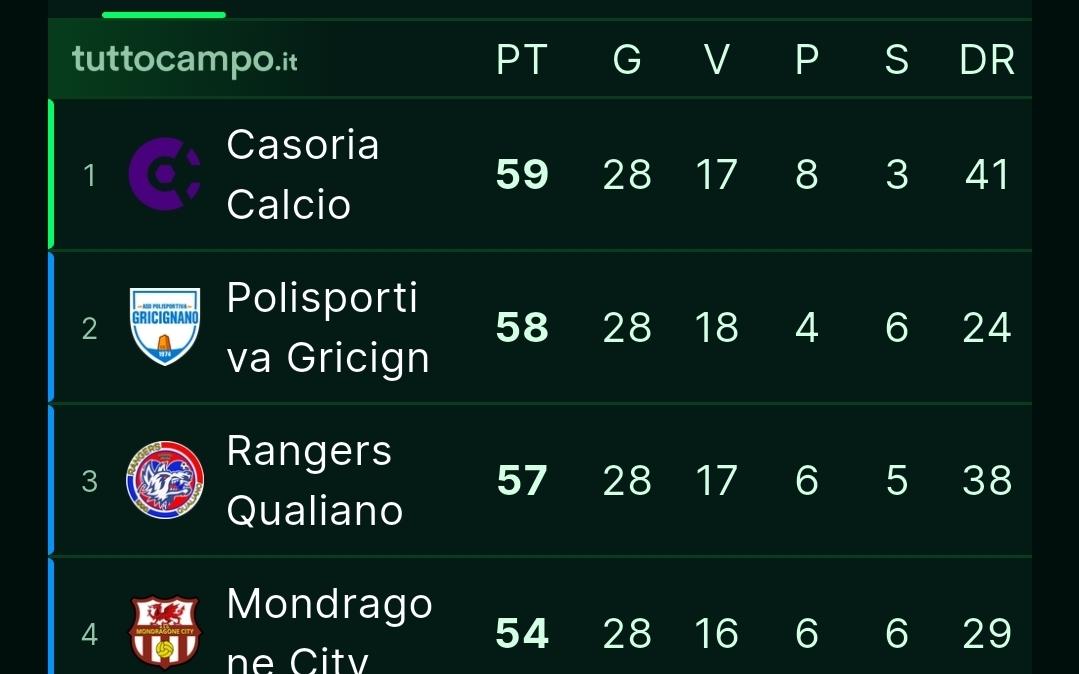
Task: Click the points value 58 for Gricignano
Action: [520, 327]
